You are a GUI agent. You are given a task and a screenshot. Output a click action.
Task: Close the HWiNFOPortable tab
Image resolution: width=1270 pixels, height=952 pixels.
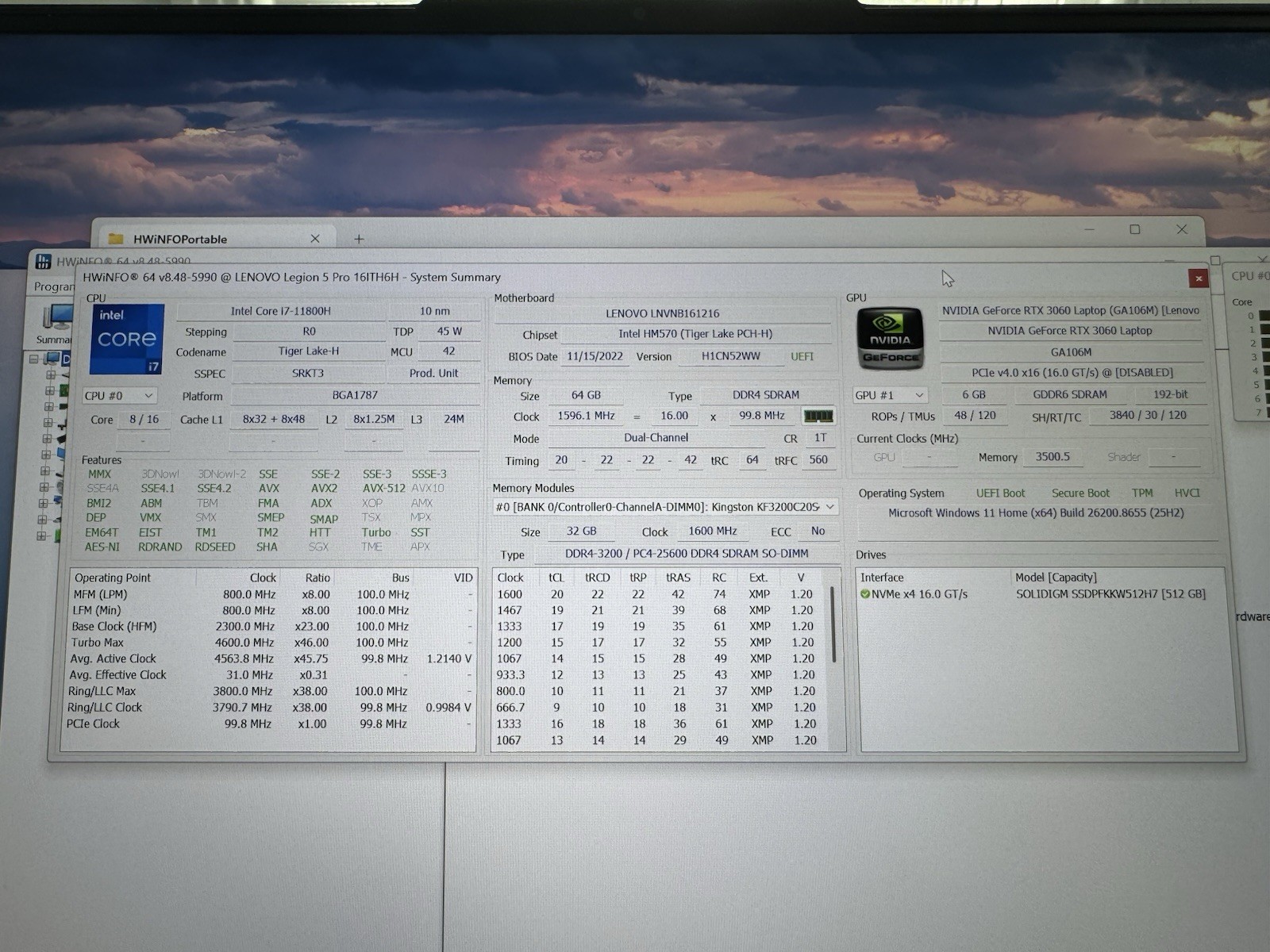315,238
